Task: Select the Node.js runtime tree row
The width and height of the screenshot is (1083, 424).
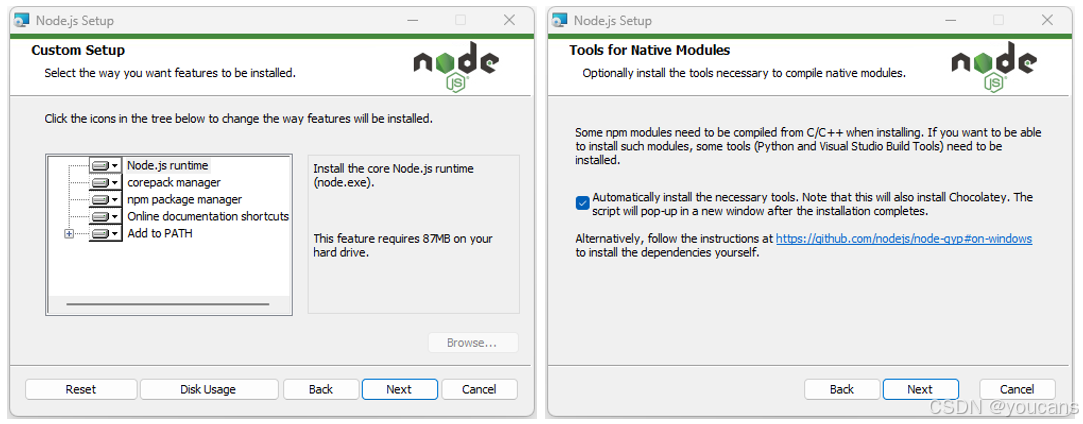Action: coord(168,166)
